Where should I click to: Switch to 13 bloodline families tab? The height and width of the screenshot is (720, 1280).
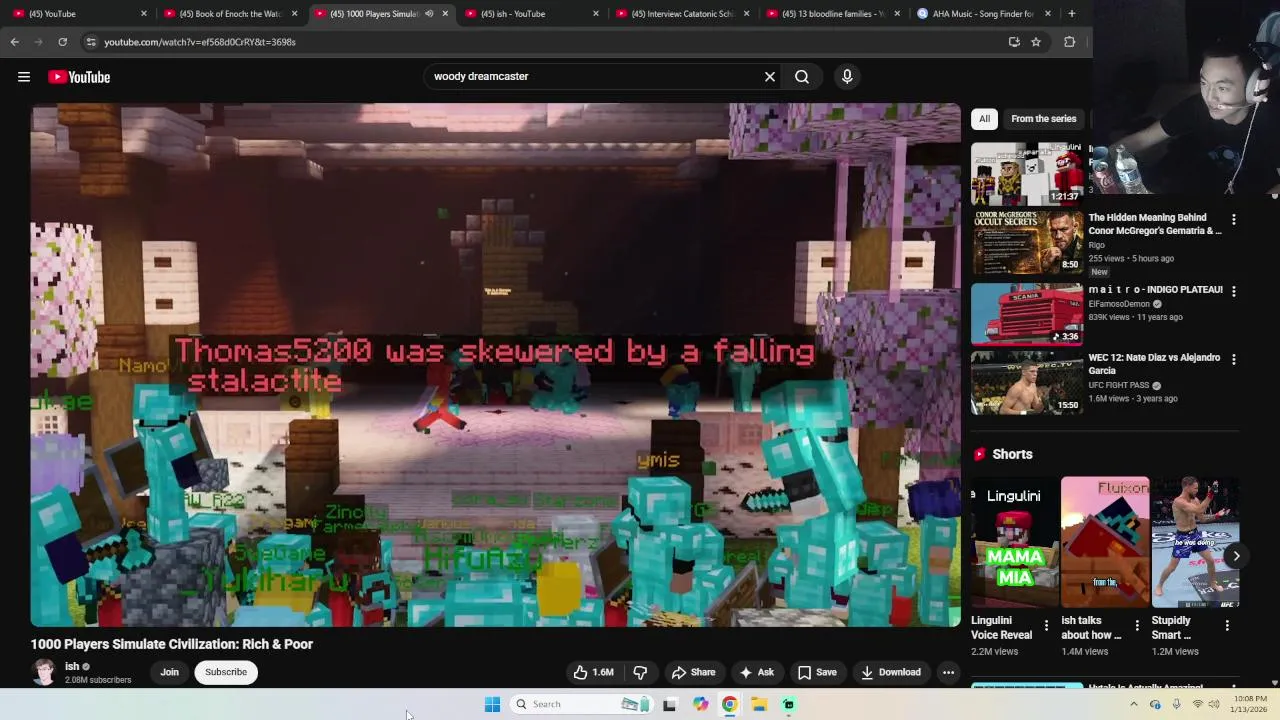pos(834,13)
